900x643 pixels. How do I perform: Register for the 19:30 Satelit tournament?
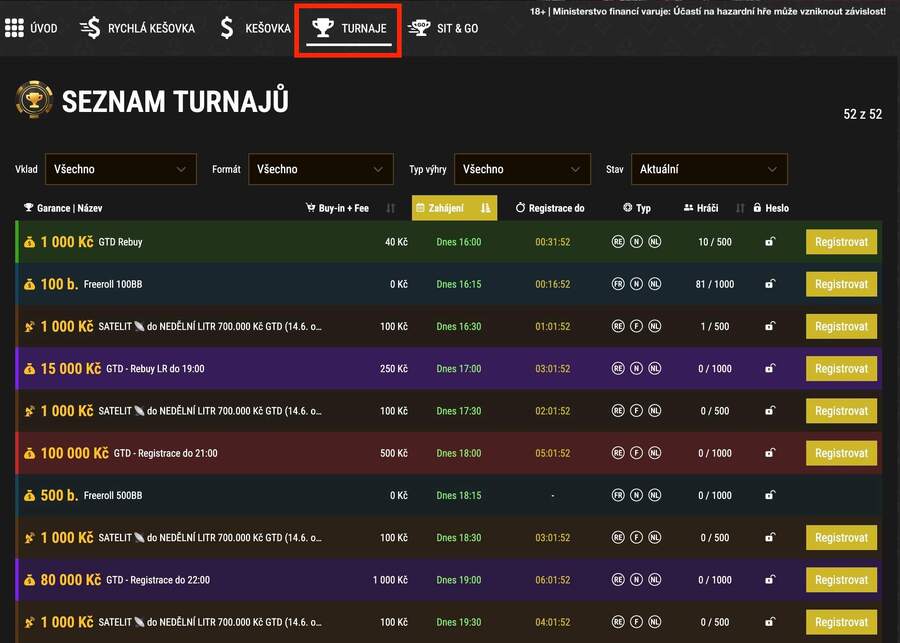click(841, 622)
